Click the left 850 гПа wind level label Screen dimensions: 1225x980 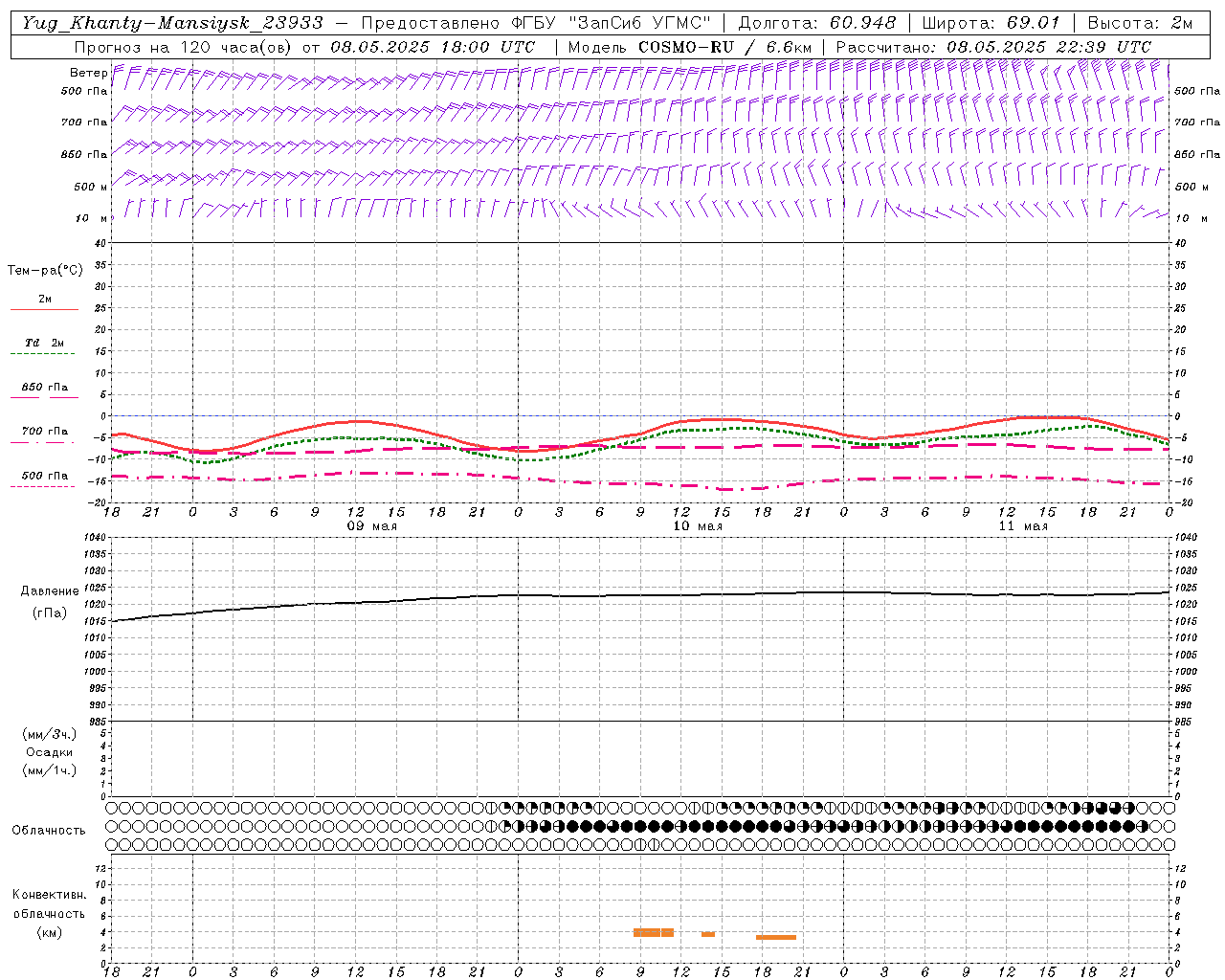(84, 154)
